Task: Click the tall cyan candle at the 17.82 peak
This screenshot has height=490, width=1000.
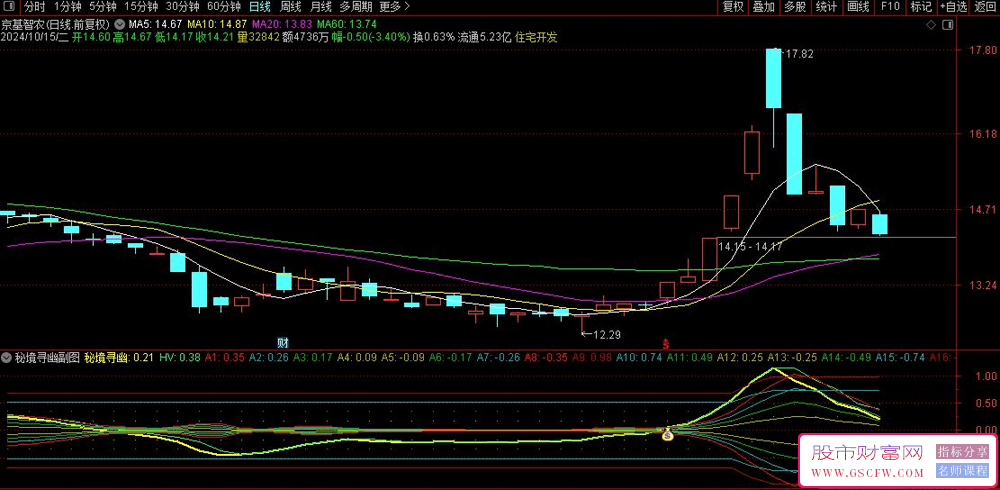Action: click(x=774, y=78)
